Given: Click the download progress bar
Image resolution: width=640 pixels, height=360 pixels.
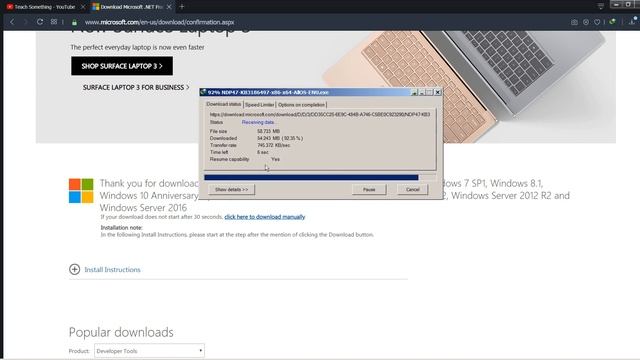Looking at the screenshot, I should 320,177.
